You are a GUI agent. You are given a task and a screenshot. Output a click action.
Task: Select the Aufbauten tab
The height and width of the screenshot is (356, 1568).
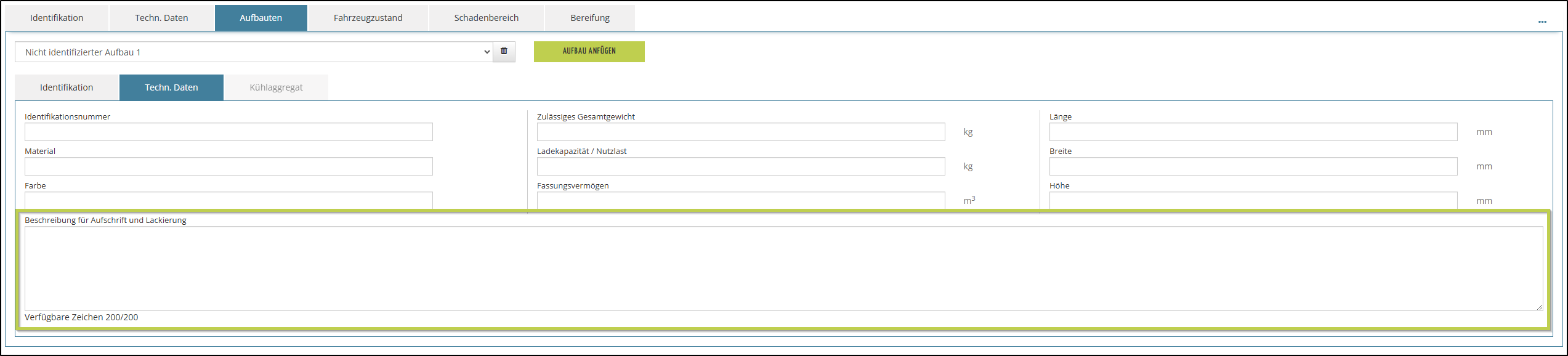(x=261, y=18)
